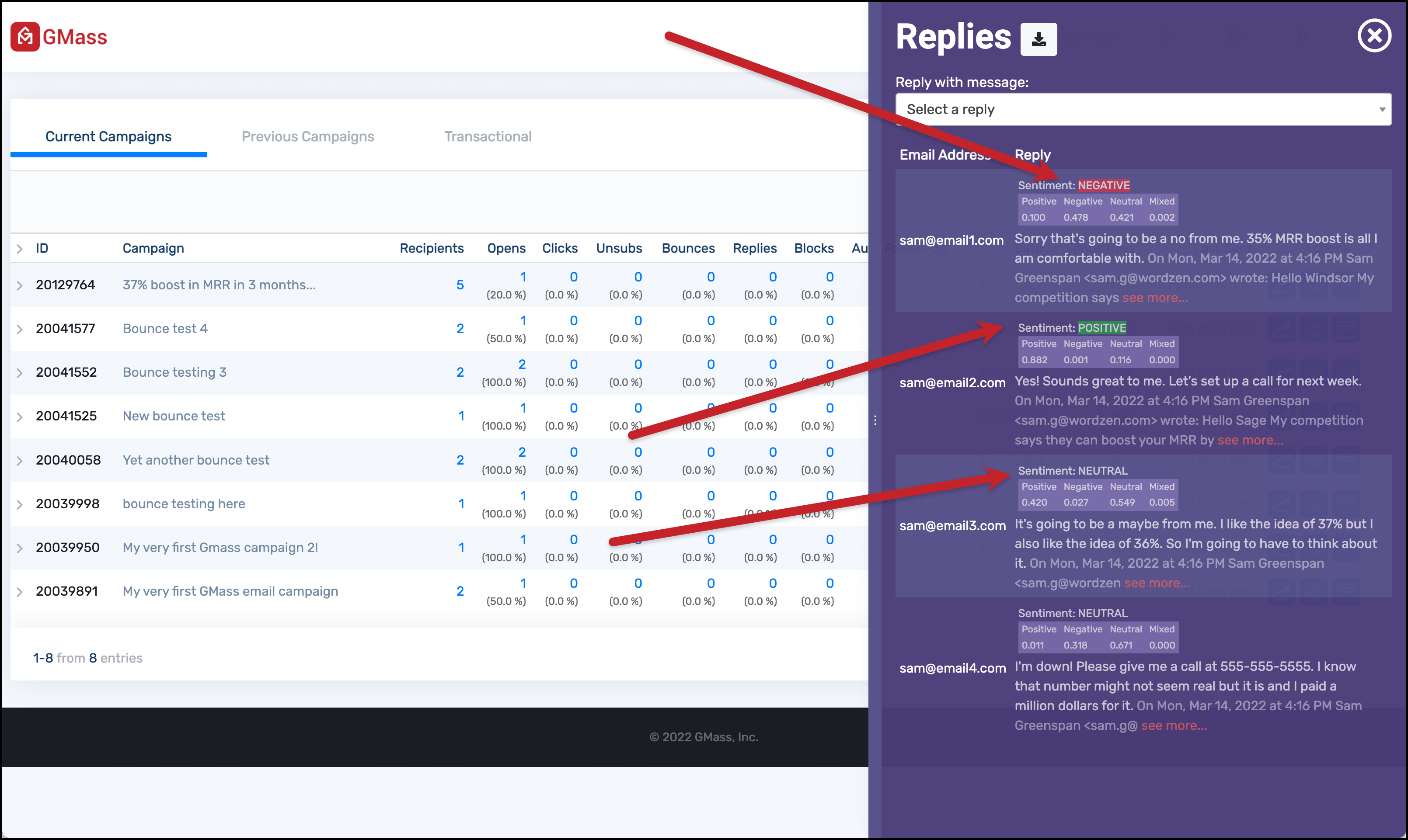The width and height of the screenshot is (1408, 840).
Task: Expand campaign row 20041552
Action: [x=19, y=373]
